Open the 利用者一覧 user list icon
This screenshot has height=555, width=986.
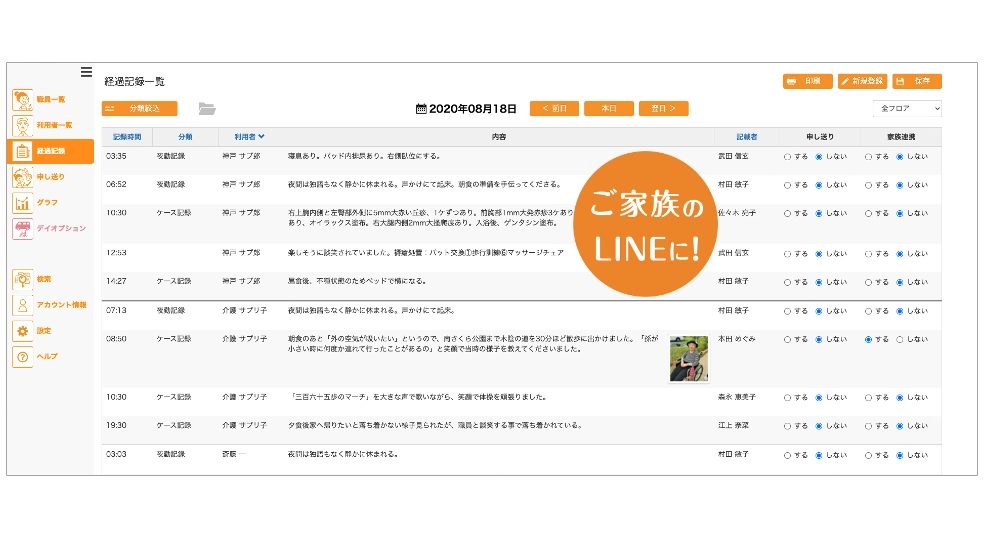22,125
